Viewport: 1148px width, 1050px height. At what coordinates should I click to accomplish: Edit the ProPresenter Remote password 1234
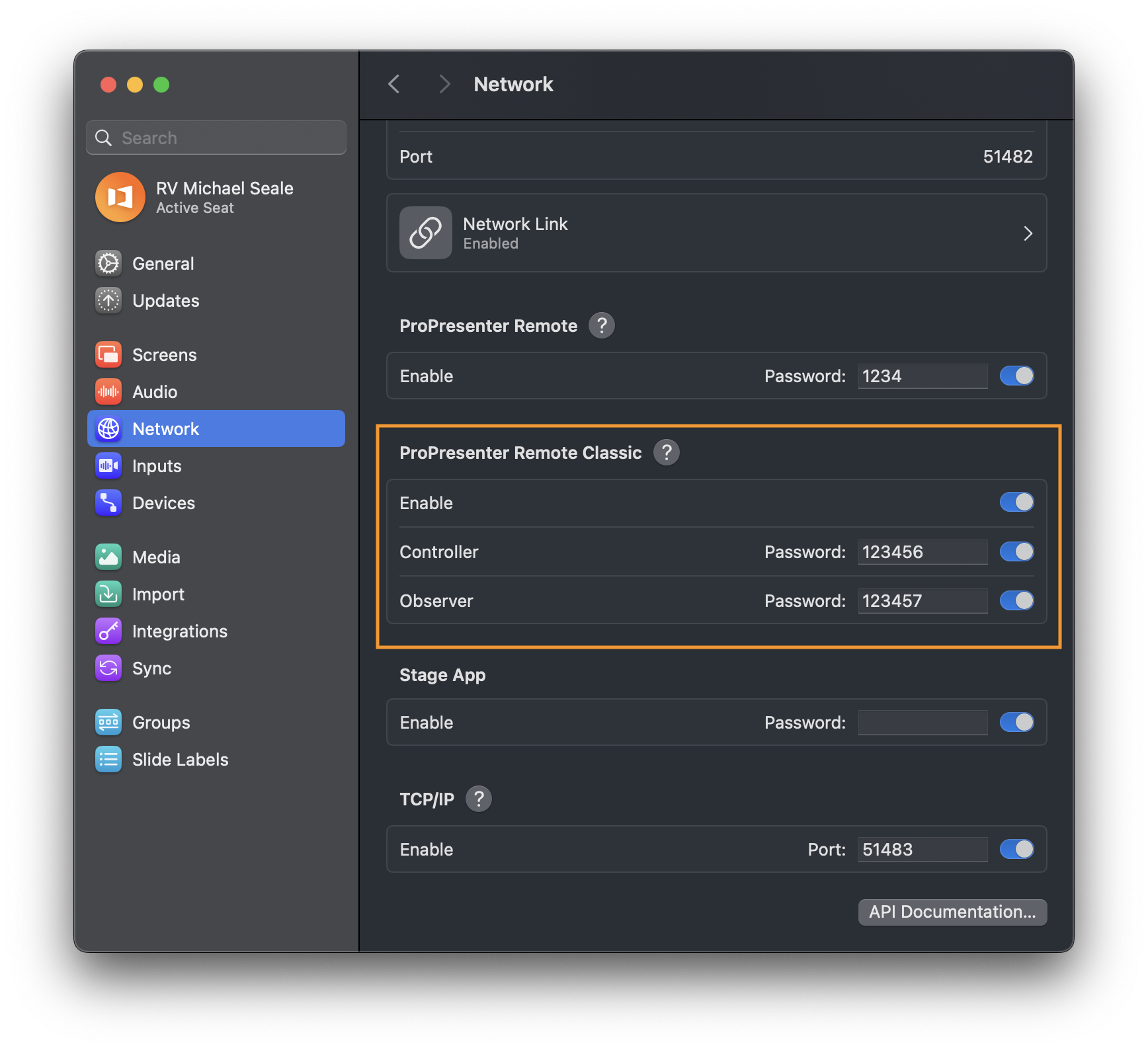(x=922, y=376)
